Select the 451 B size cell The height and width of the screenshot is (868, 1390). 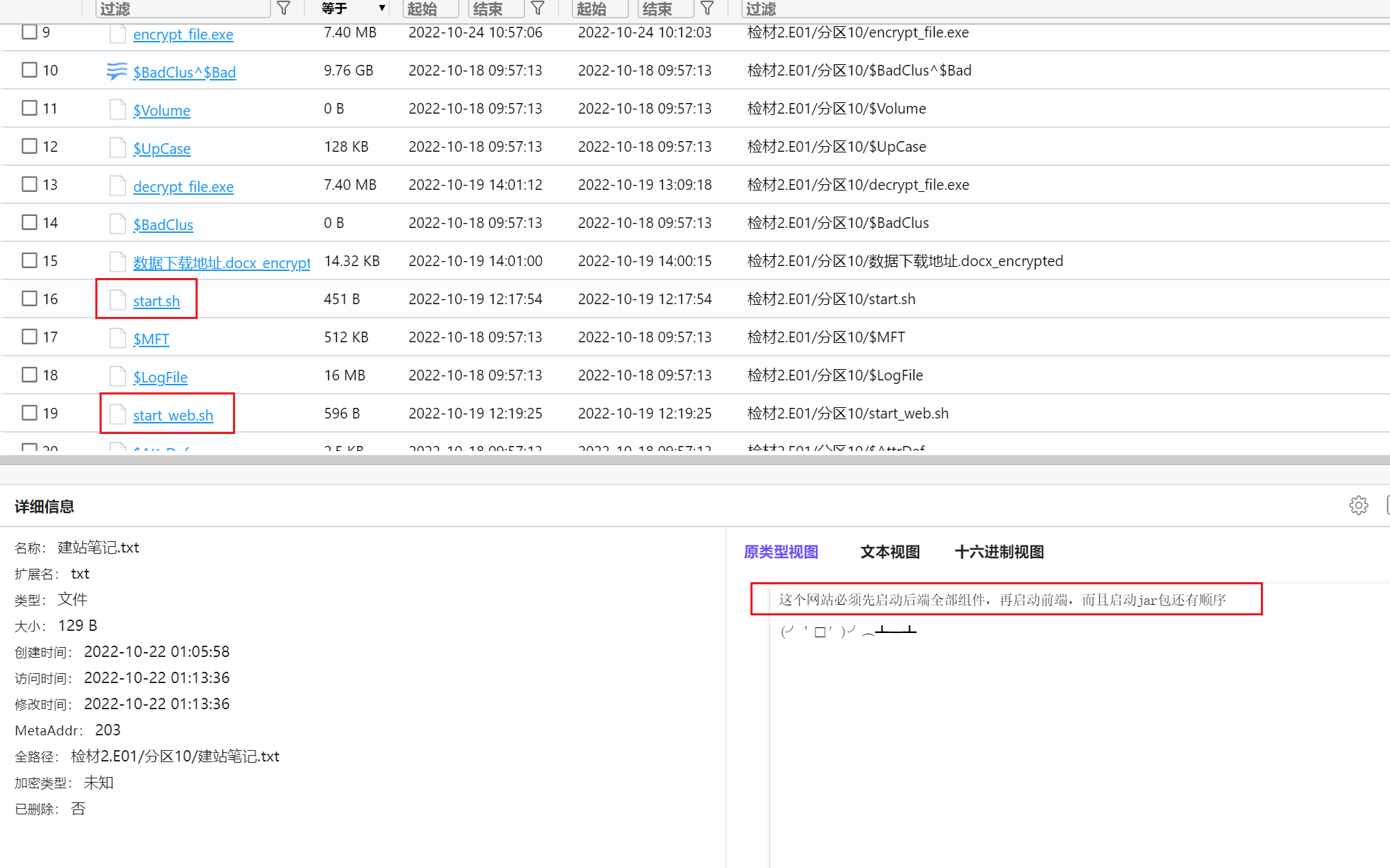click(x=342, y=299)
